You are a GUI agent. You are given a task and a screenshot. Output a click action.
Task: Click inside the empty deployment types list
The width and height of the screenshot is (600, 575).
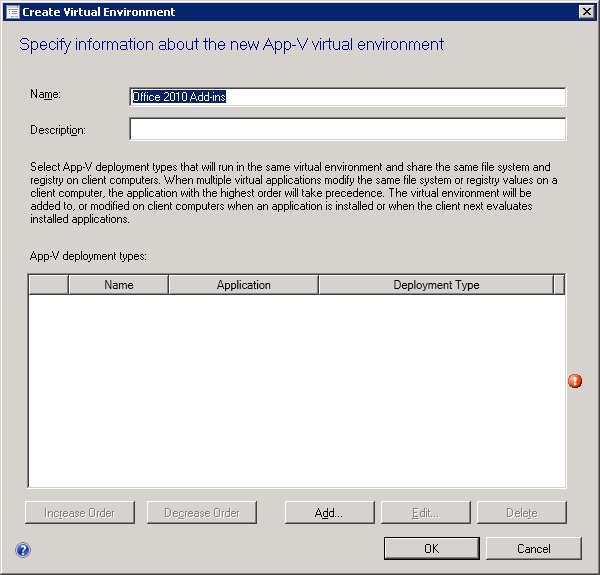(x=296, y=390)
